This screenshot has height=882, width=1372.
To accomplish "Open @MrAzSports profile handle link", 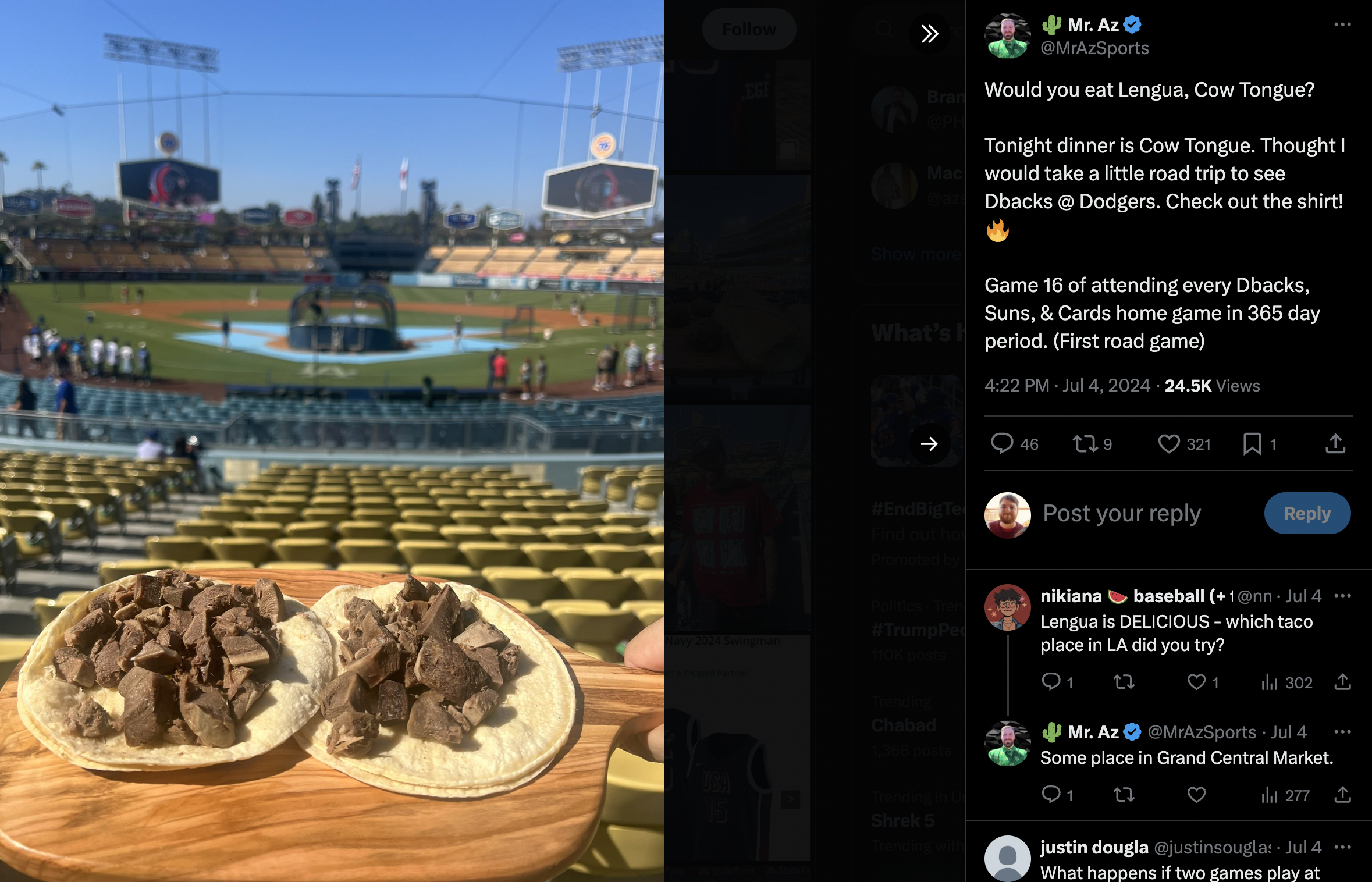I will [1094, 48].
